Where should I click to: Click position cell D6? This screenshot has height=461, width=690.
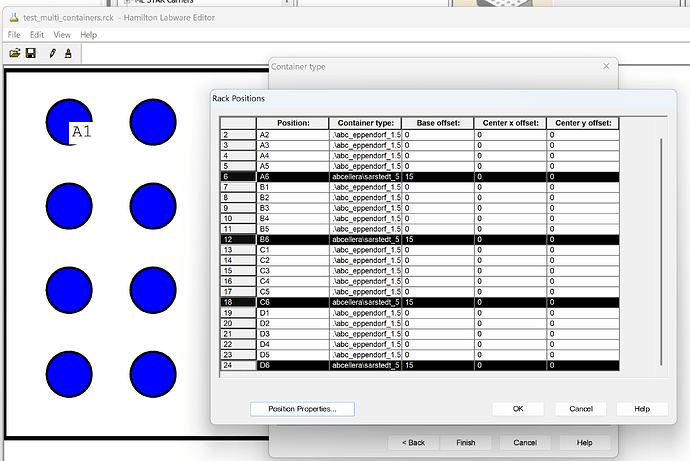click(x=293, y=366)
